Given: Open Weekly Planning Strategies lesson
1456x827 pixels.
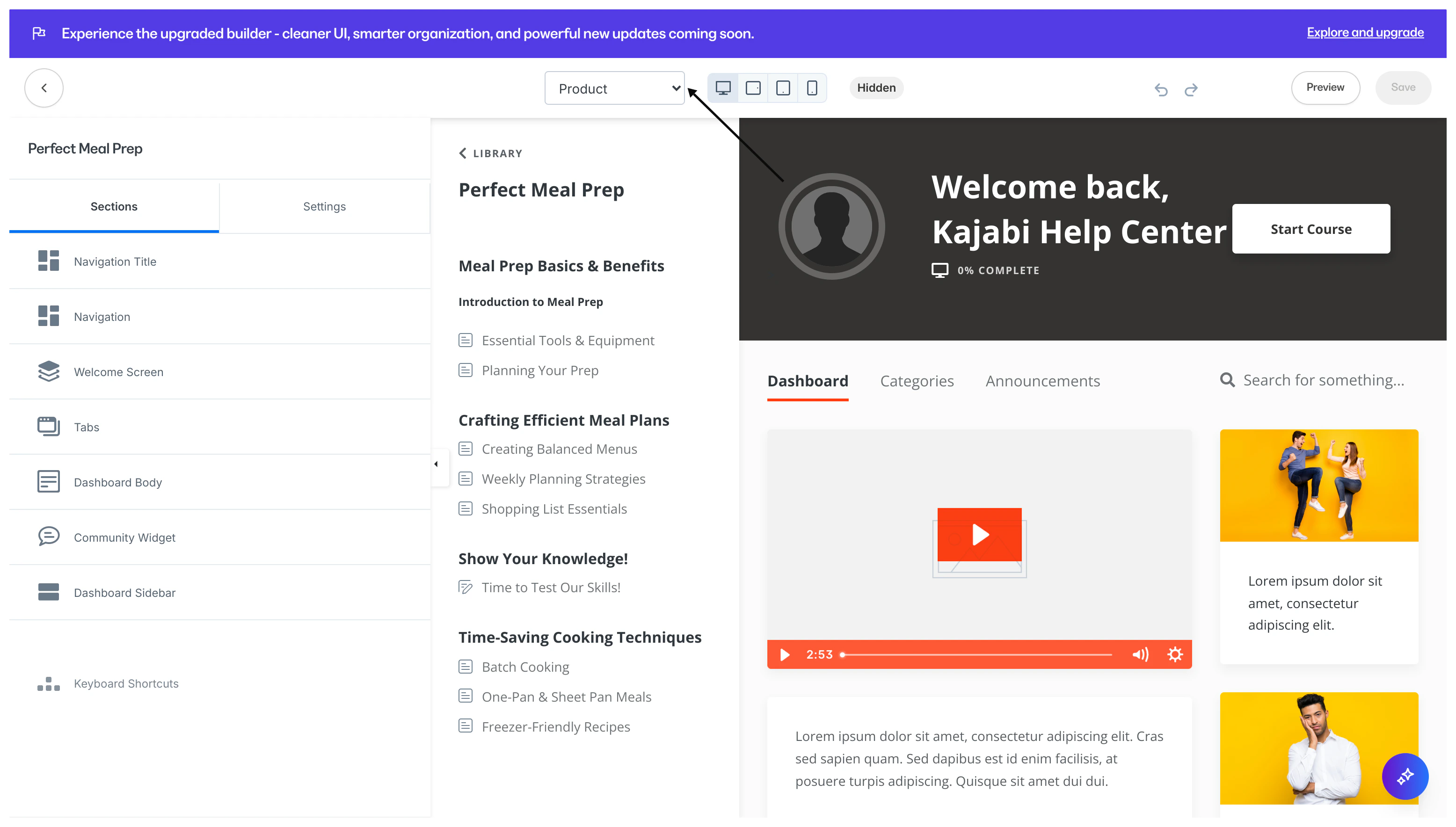Looking at the screenshot, I should tap(552, 479).
